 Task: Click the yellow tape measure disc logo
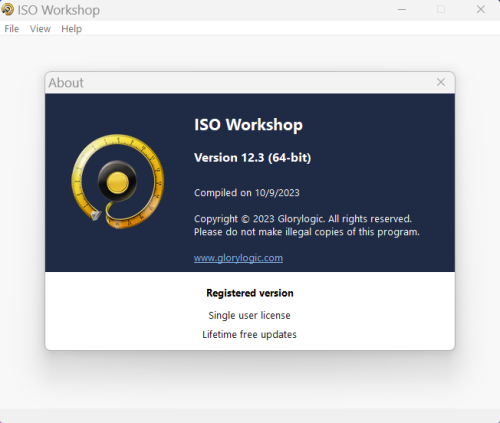click(x=118, y=182)
